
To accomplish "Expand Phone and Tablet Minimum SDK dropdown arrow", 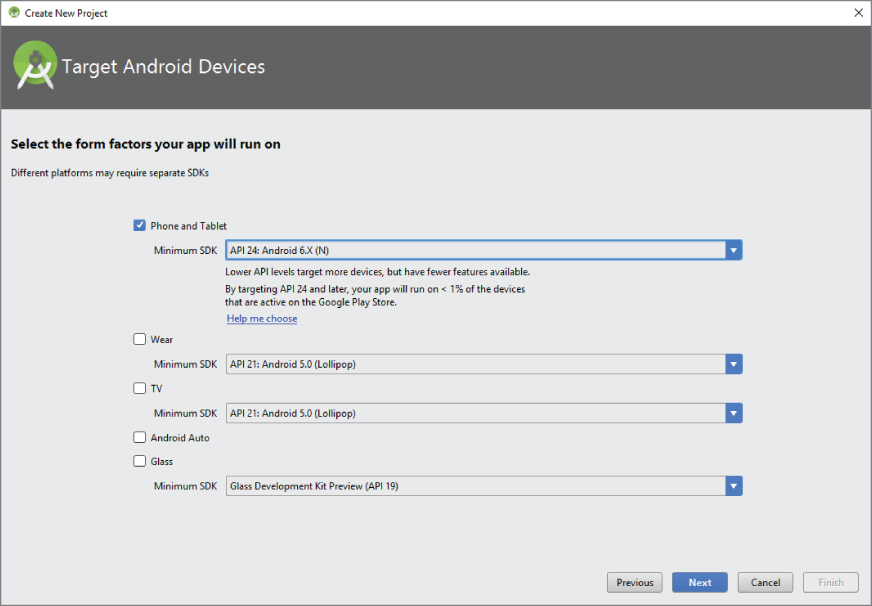I will pyautogui.click(x=734, y=250).
